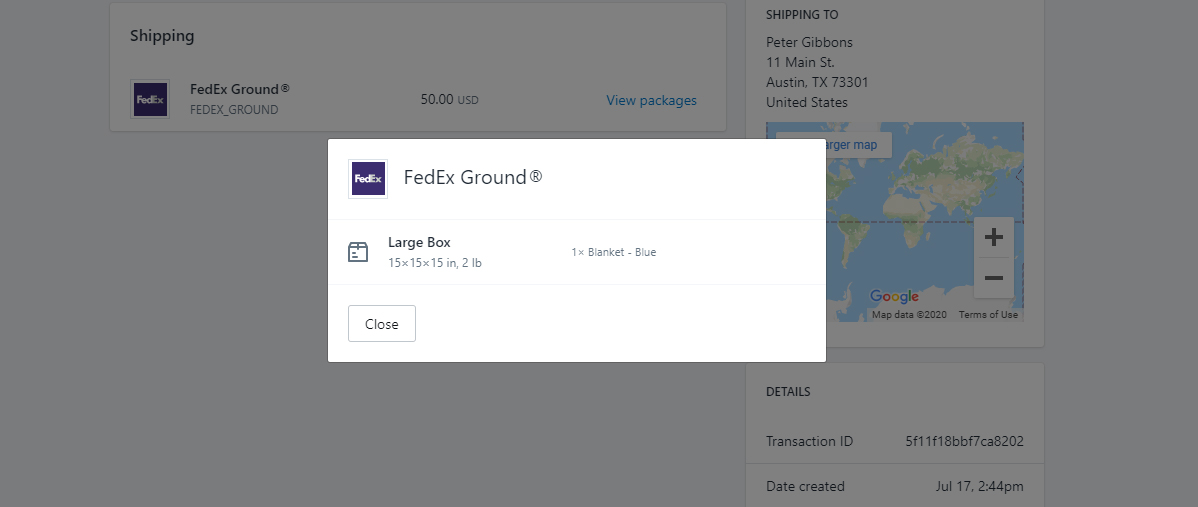Click the 50.00 USD shipping price
Screen dimensions: 1198x507
coord(449,99)
